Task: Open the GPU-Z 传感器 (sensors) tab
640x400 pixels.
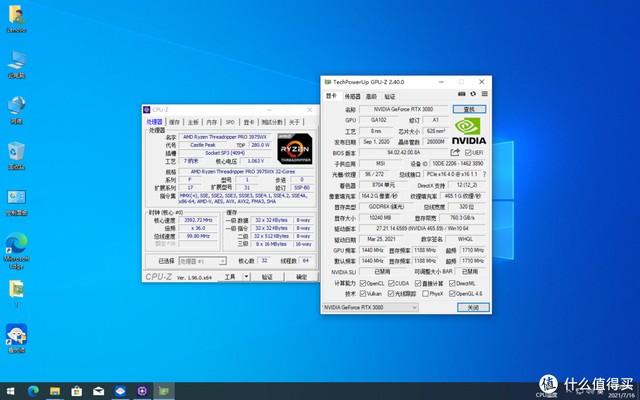Action: [352, 96]
